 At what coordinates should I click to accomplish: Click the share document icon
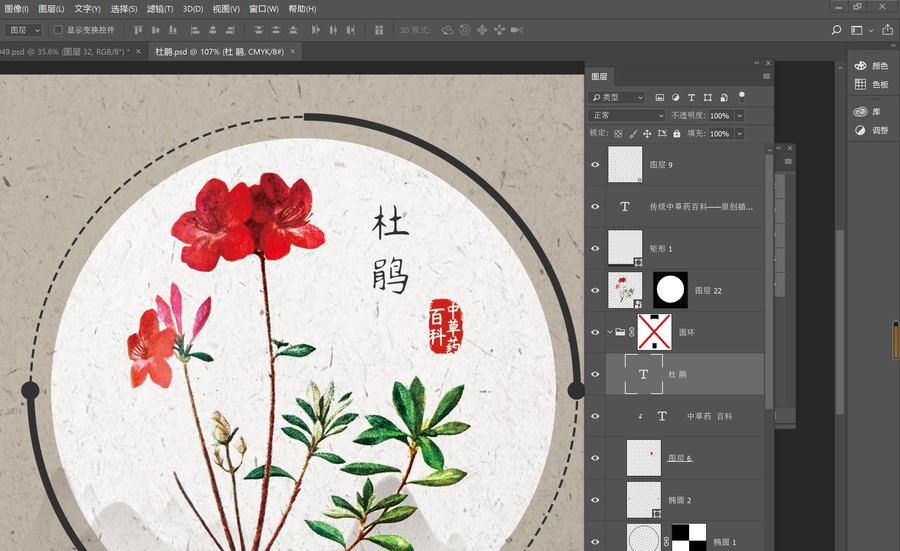coord(887,30)
